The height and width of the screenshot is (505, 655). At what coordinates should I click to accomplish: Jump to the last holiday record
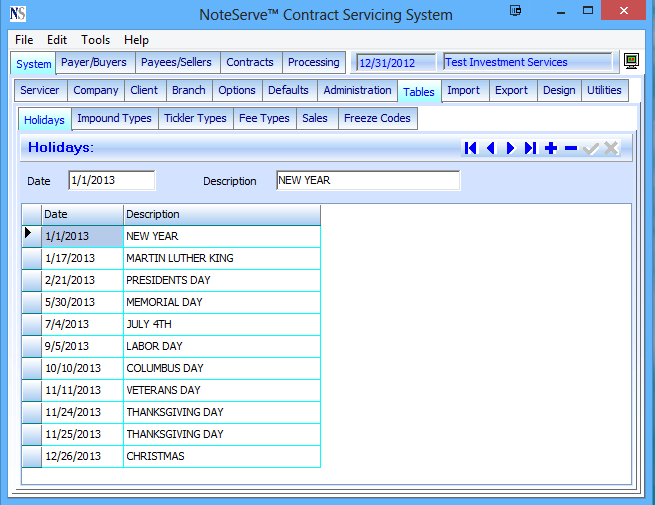pos(530,148)
